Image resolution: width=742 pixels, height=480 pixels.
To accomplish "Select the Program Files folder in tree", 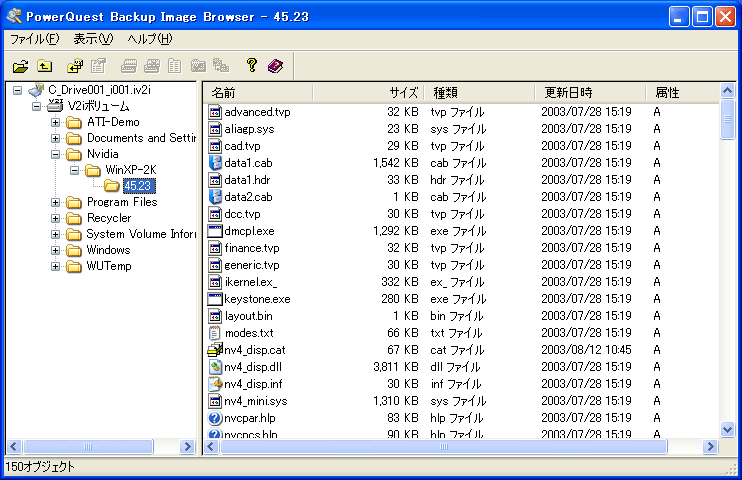I will pos(122,202).
